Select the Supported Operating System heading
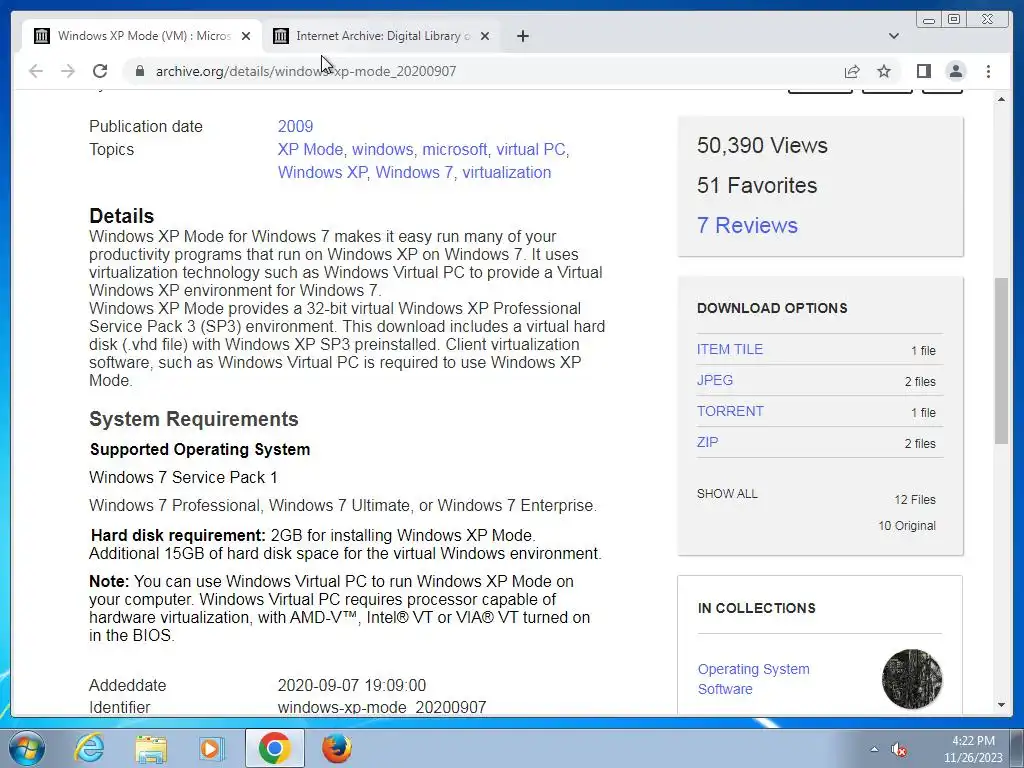The width and height of the screenshot is (1024, 768). pos(200,449)
